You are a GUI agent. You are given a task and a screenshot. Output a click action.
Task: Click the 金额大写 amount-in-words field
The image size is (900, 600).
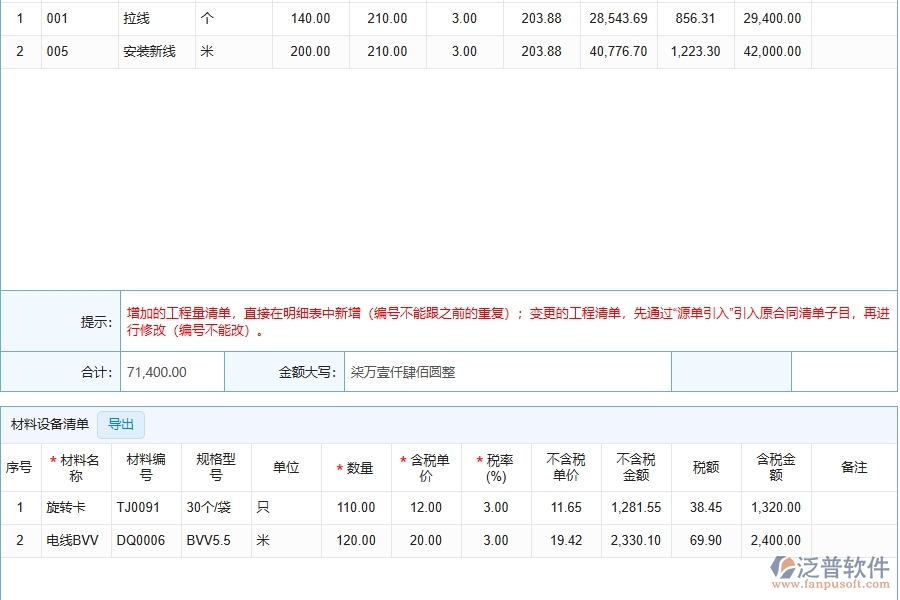click(507, 372)
